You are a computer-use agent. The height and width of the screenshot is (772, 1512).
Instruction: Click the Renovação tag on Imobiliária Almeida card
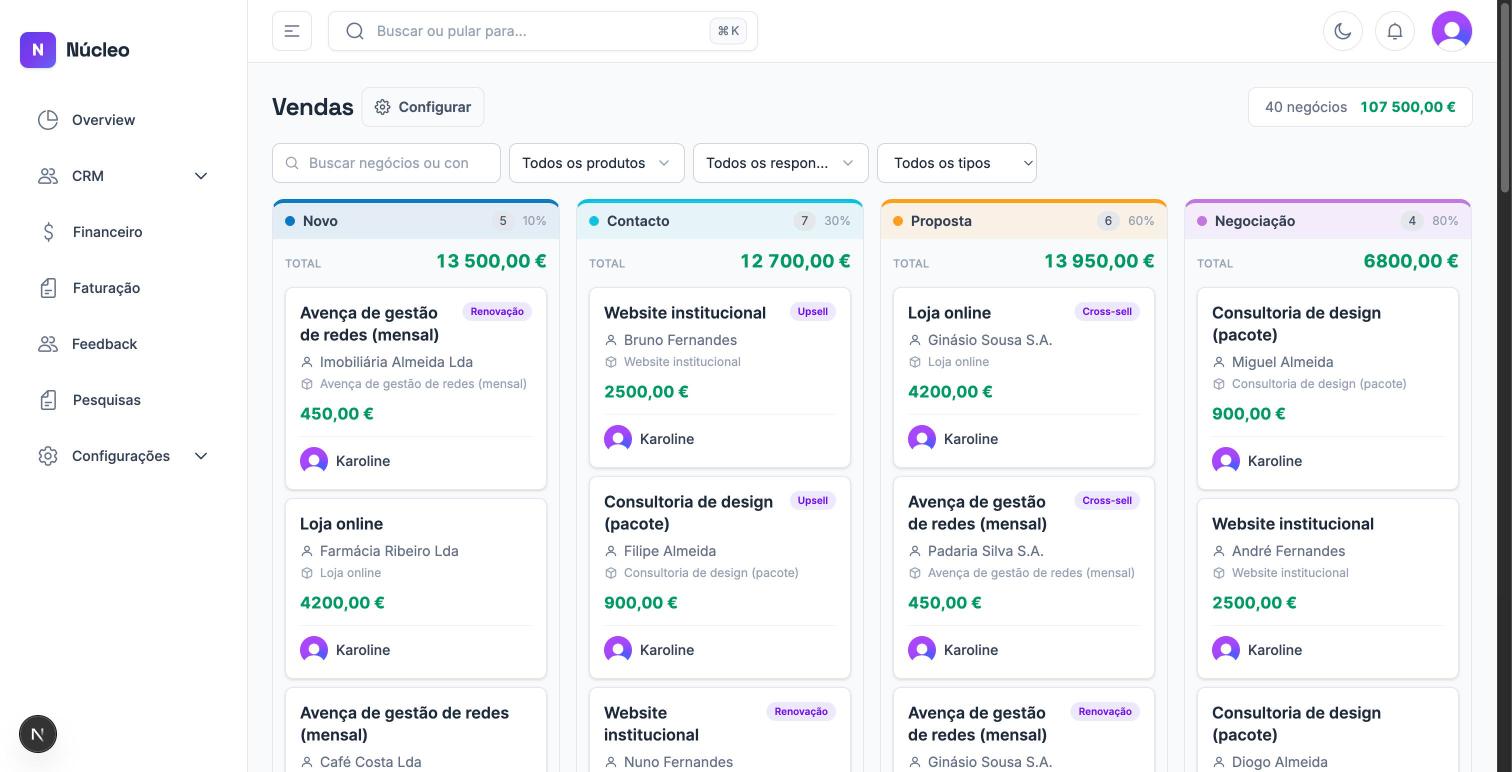click(x=497, y=312)
